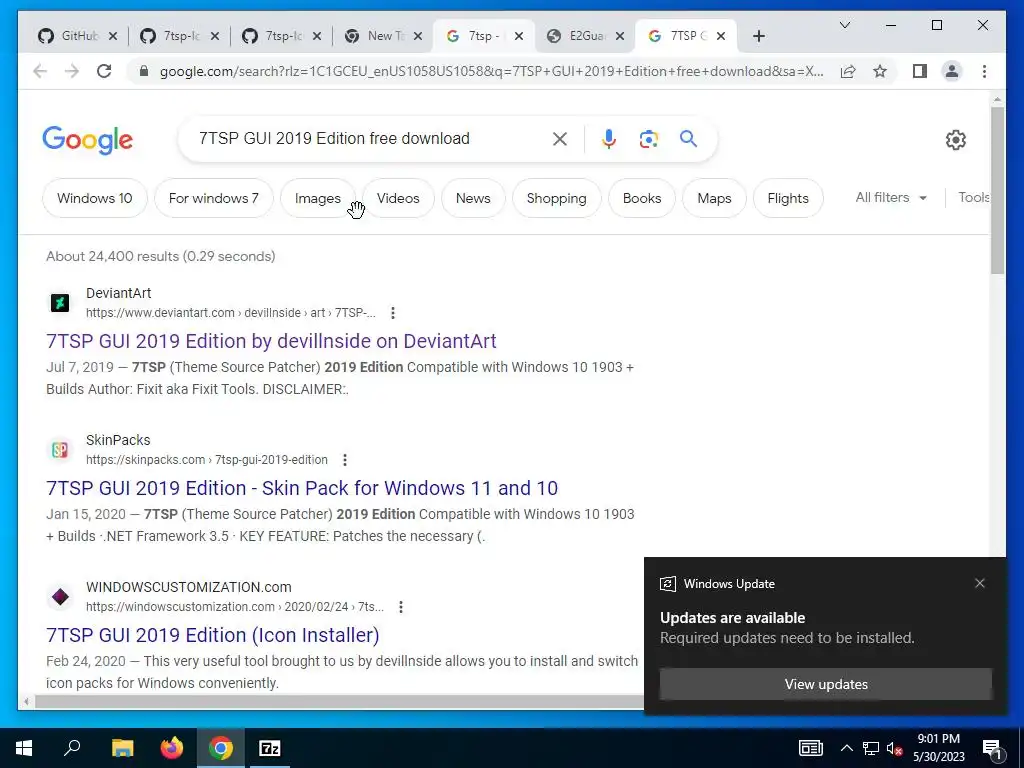Switch to the first GitHub tab
This screenshot has height=768, width=1024.
pos(78,36)
